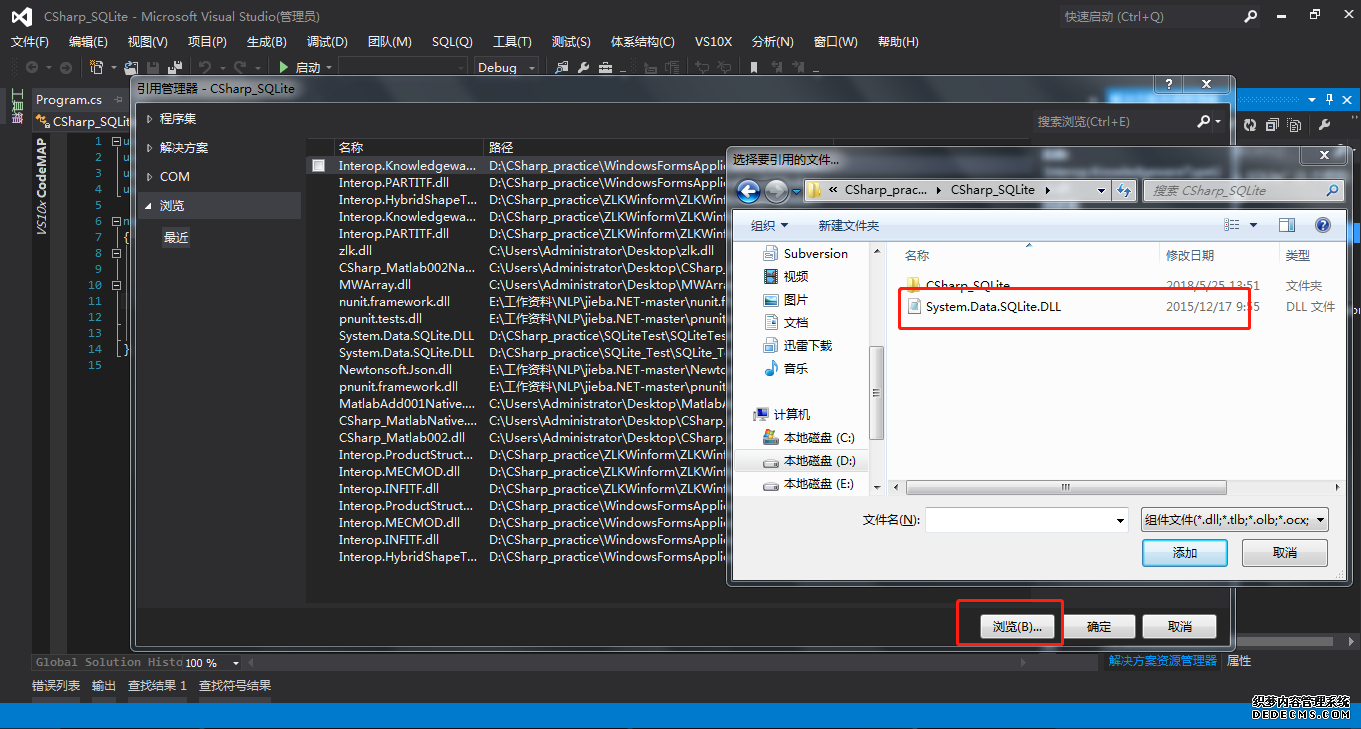This screenshot has width=1361, height=729.
Task: Toggle the preview pane icon in file dialog
Action: 1287,226
